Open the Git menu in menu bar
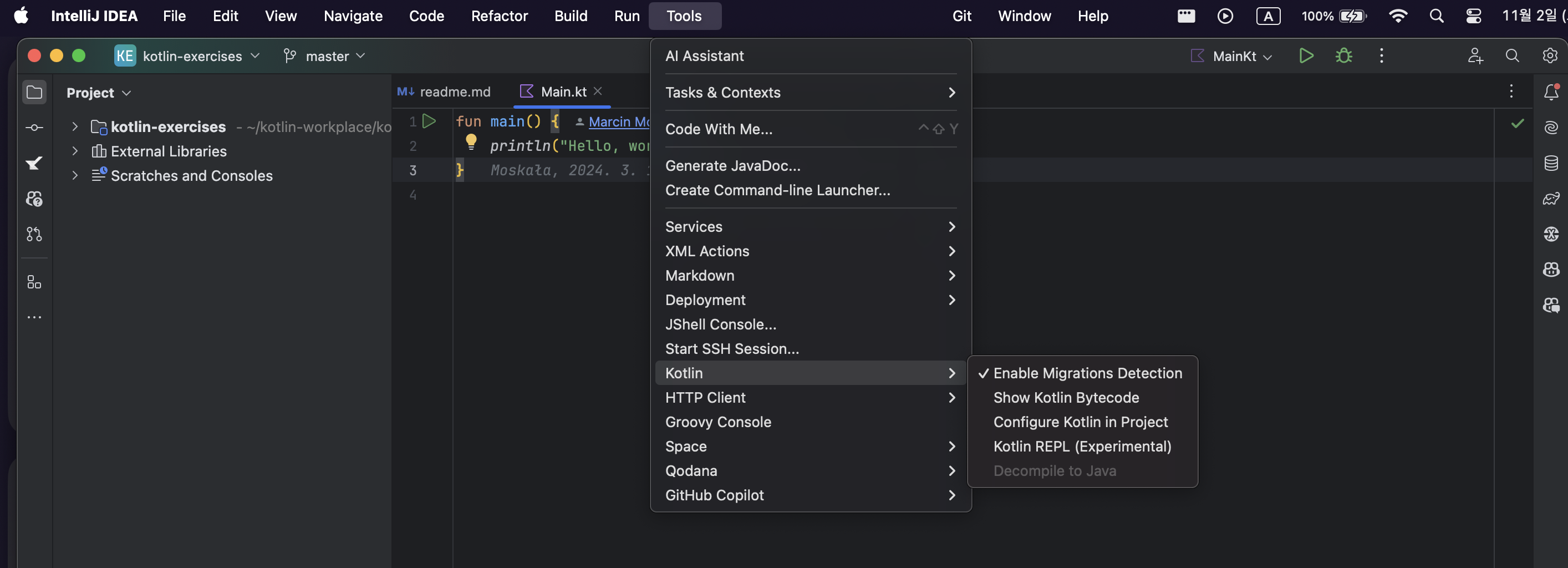 pyautogui.click(x=962, y=16)
